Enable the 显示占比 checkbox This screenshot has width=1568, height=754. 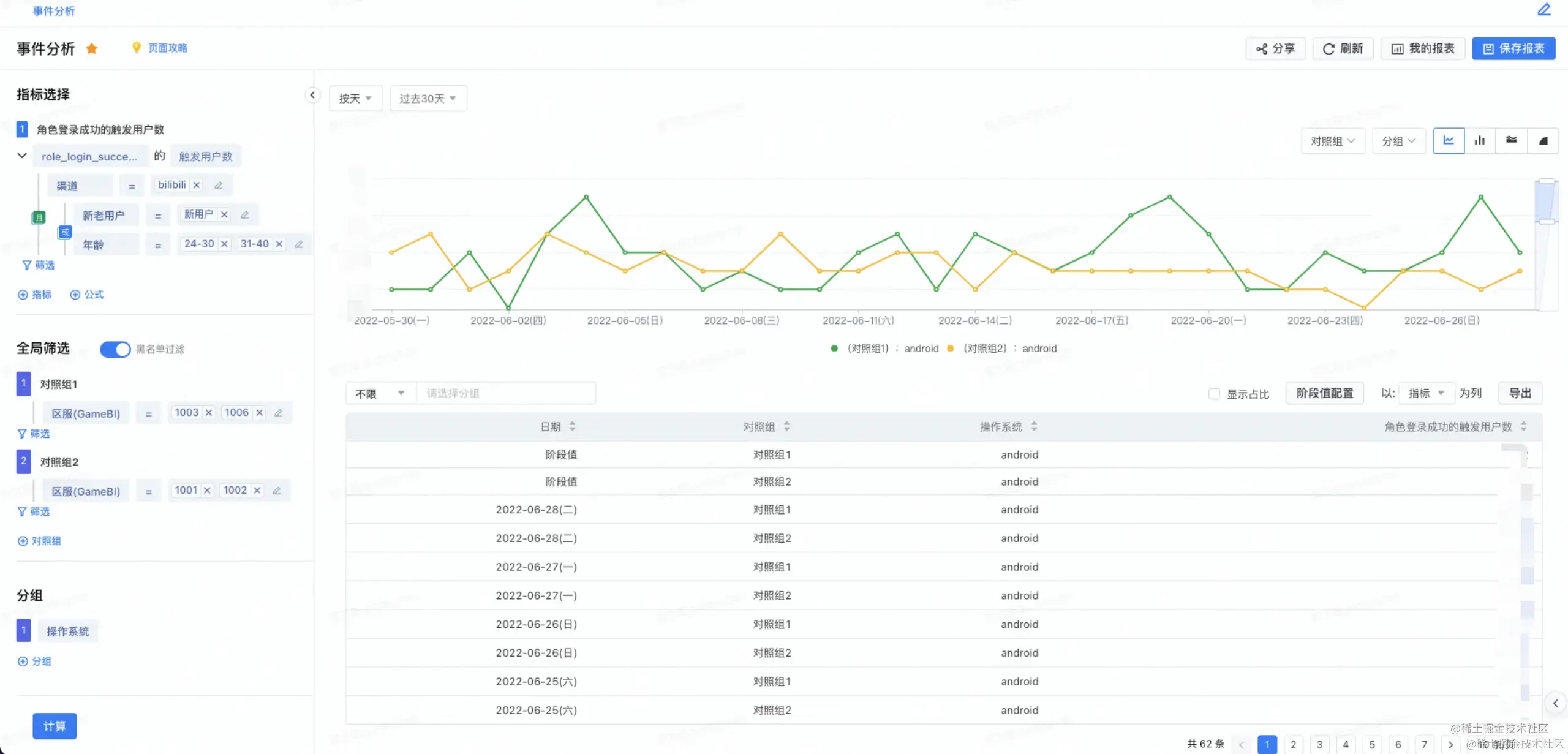[1214, 394]
